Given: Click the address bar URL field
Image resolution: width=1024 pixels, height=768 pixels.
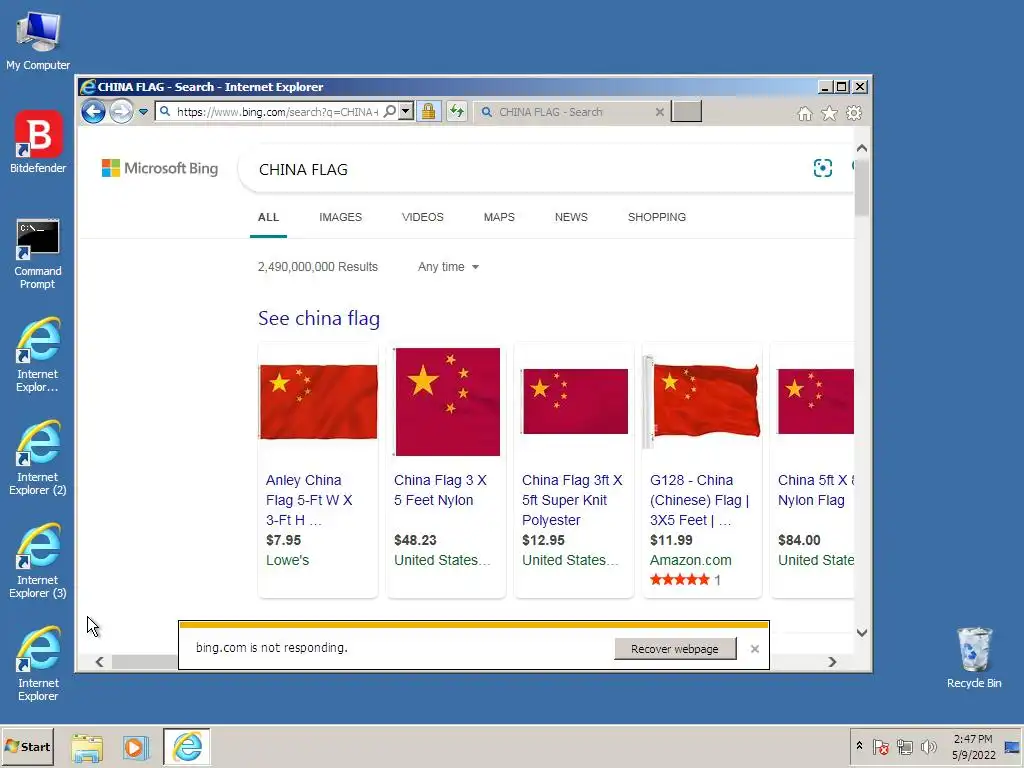Looking at the screenshot, I should 277,112.
